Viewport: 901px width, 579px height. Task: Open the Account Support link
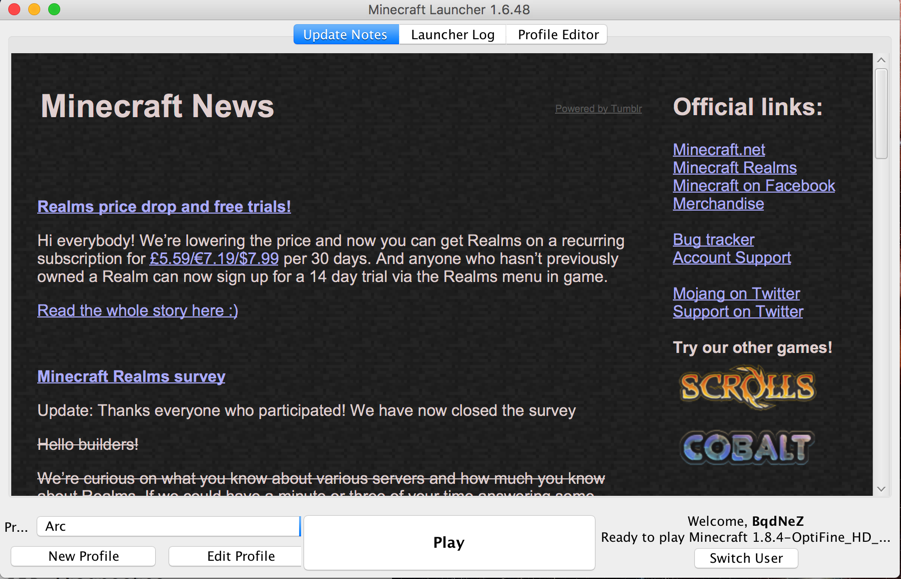click(731, 257)
